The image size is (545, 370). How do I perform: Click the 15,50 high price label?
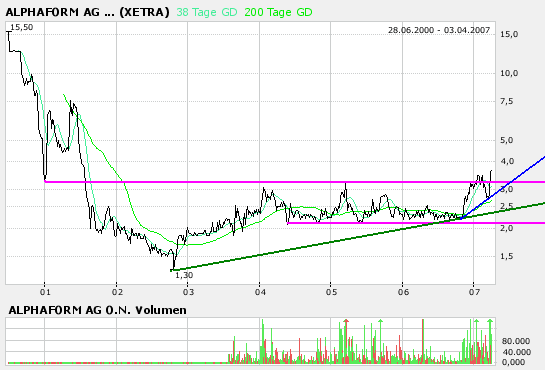21,27
